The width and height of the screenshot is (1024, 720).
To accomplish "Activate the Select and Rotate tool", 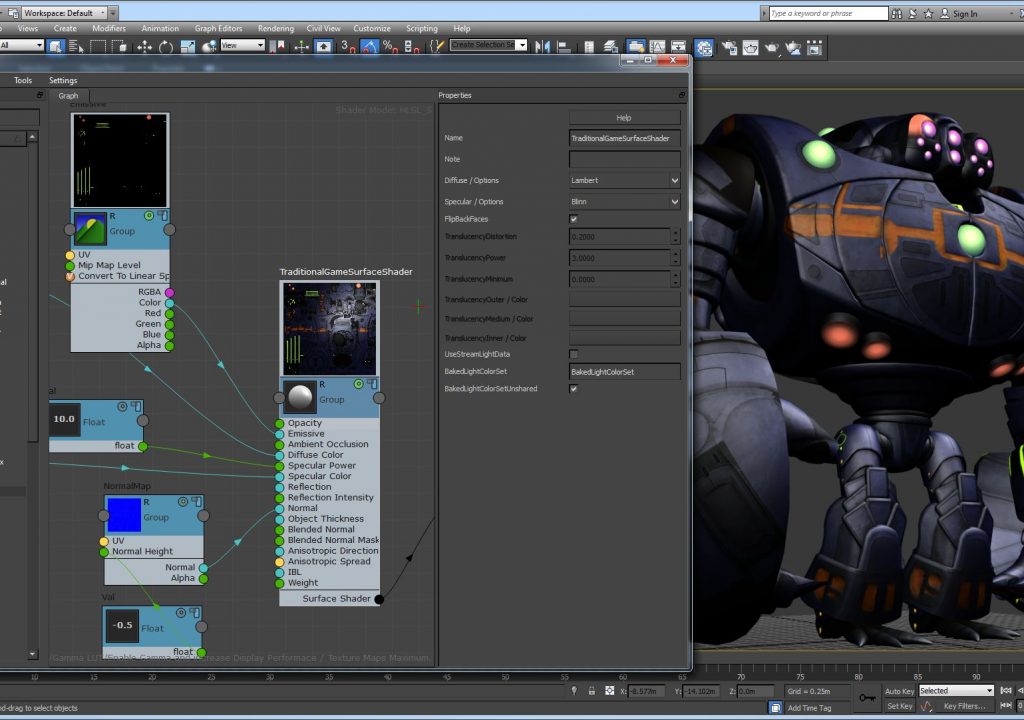I will [166, 46].
